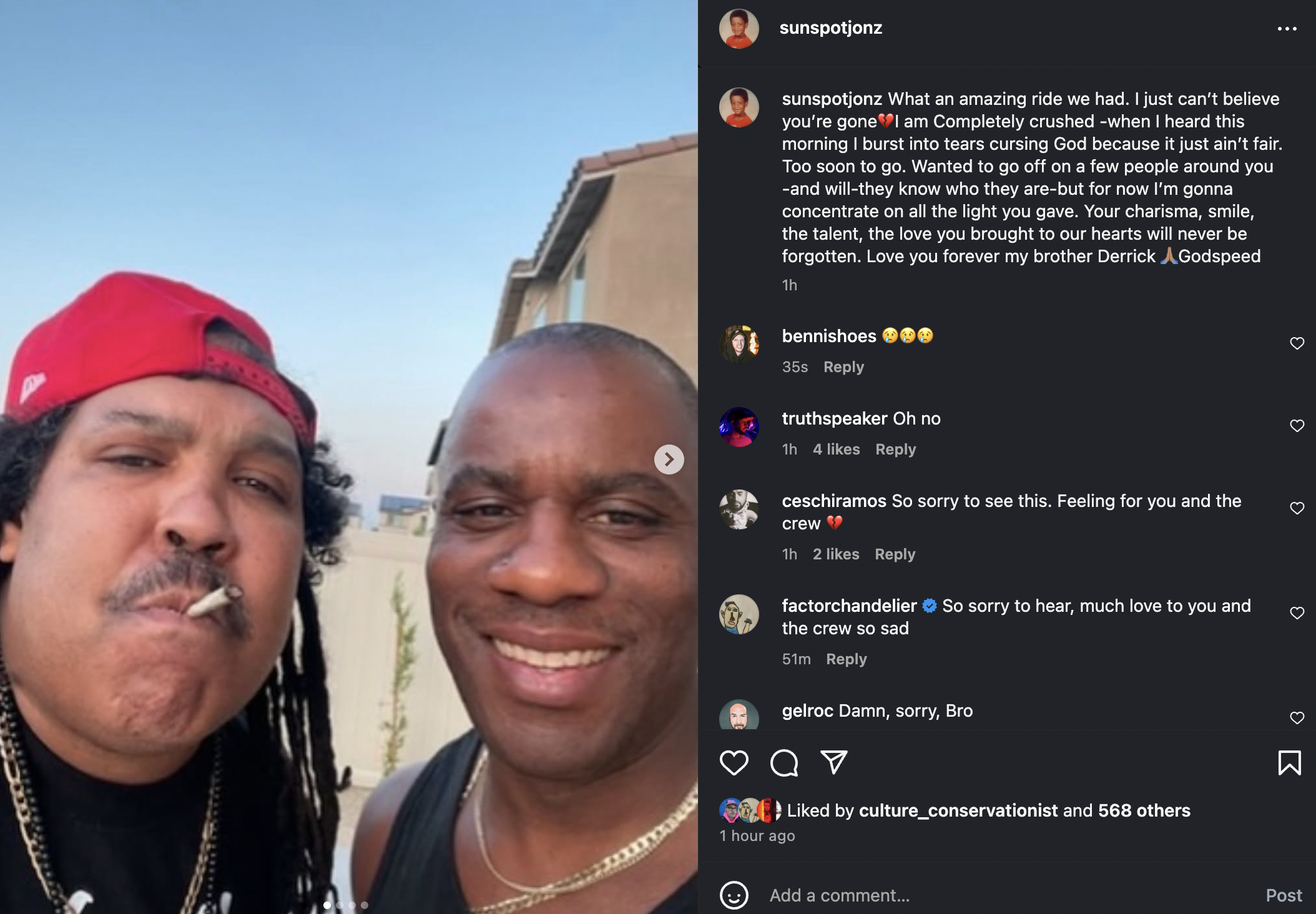Open emoji picker smiley icon
The image size is (1316, 914).
tap(734, 895)
